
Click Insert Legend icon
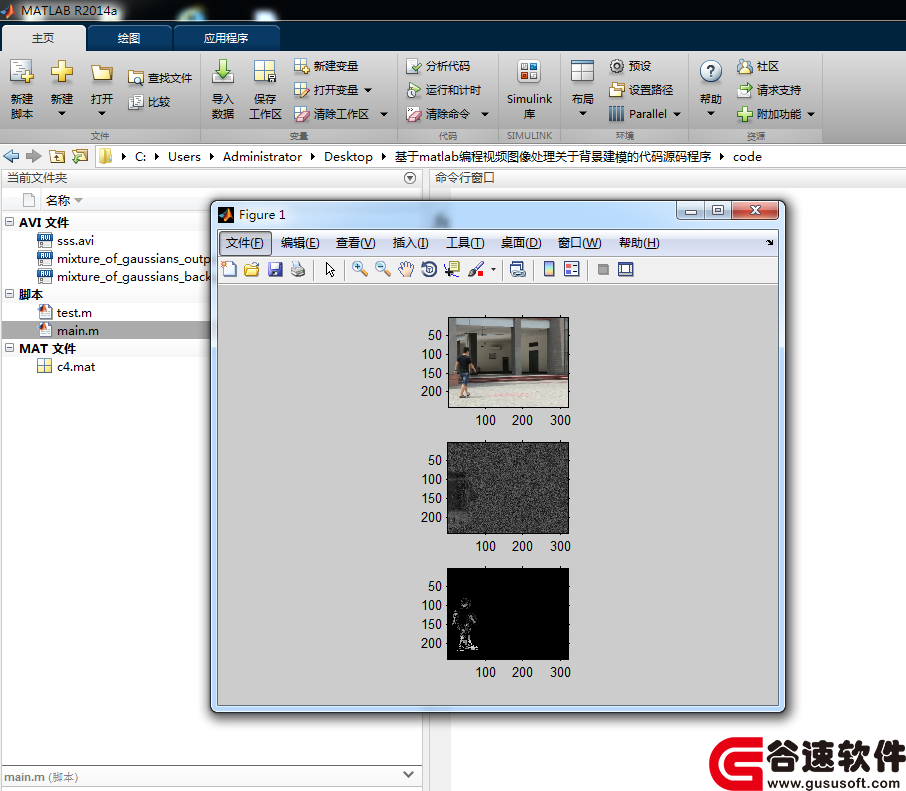pyautogui.click(x=571, y=269)
